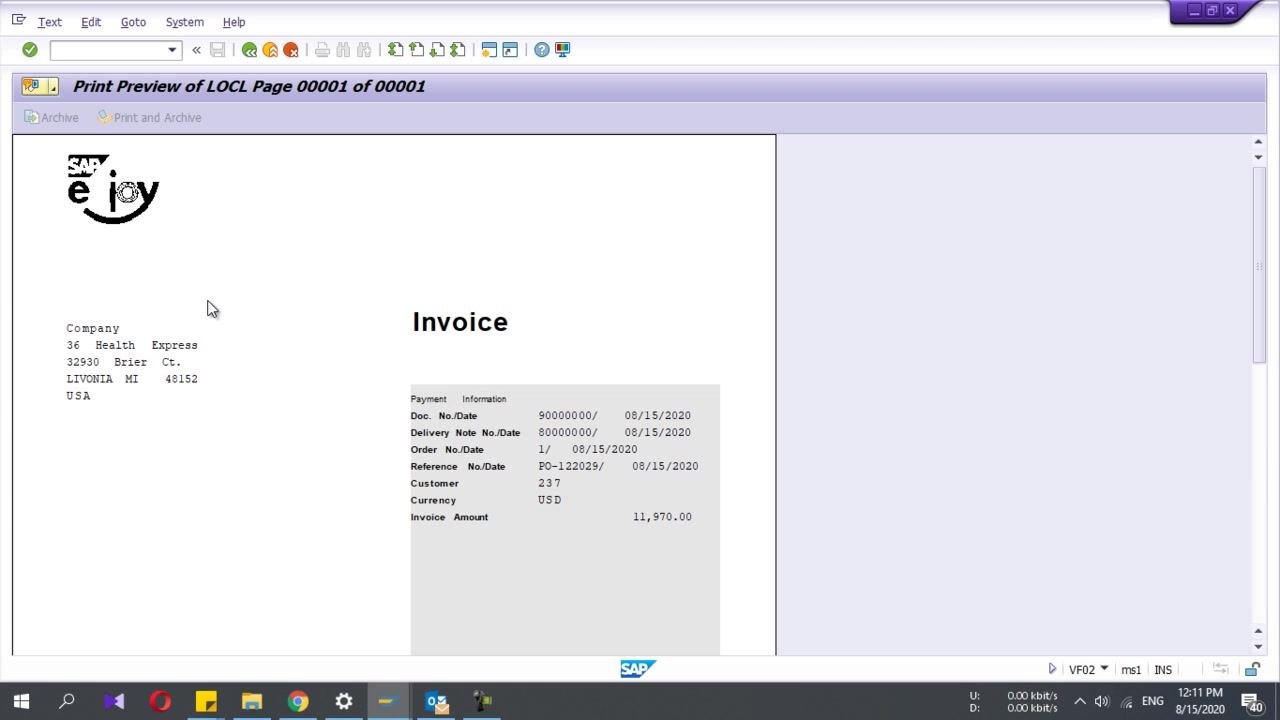
Task: Click the invoice amount 11,970.00
Action: (662, 517)
